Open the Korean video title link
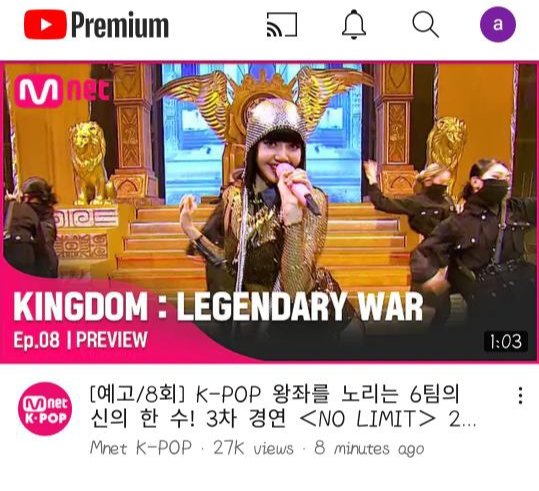 coord(283,406)
